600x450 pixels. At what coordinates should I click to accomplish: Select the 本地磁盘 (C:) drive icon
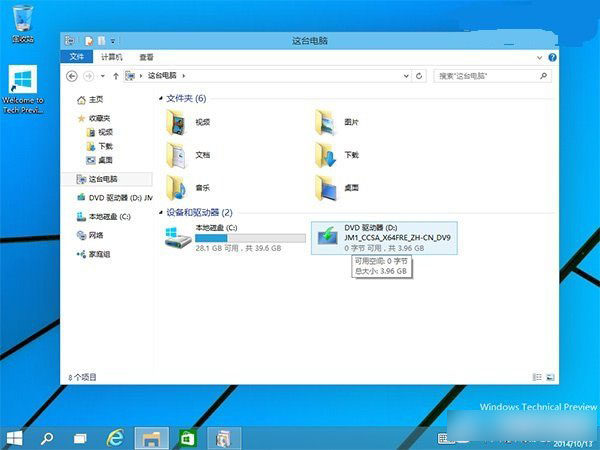[x=179, y=235]
